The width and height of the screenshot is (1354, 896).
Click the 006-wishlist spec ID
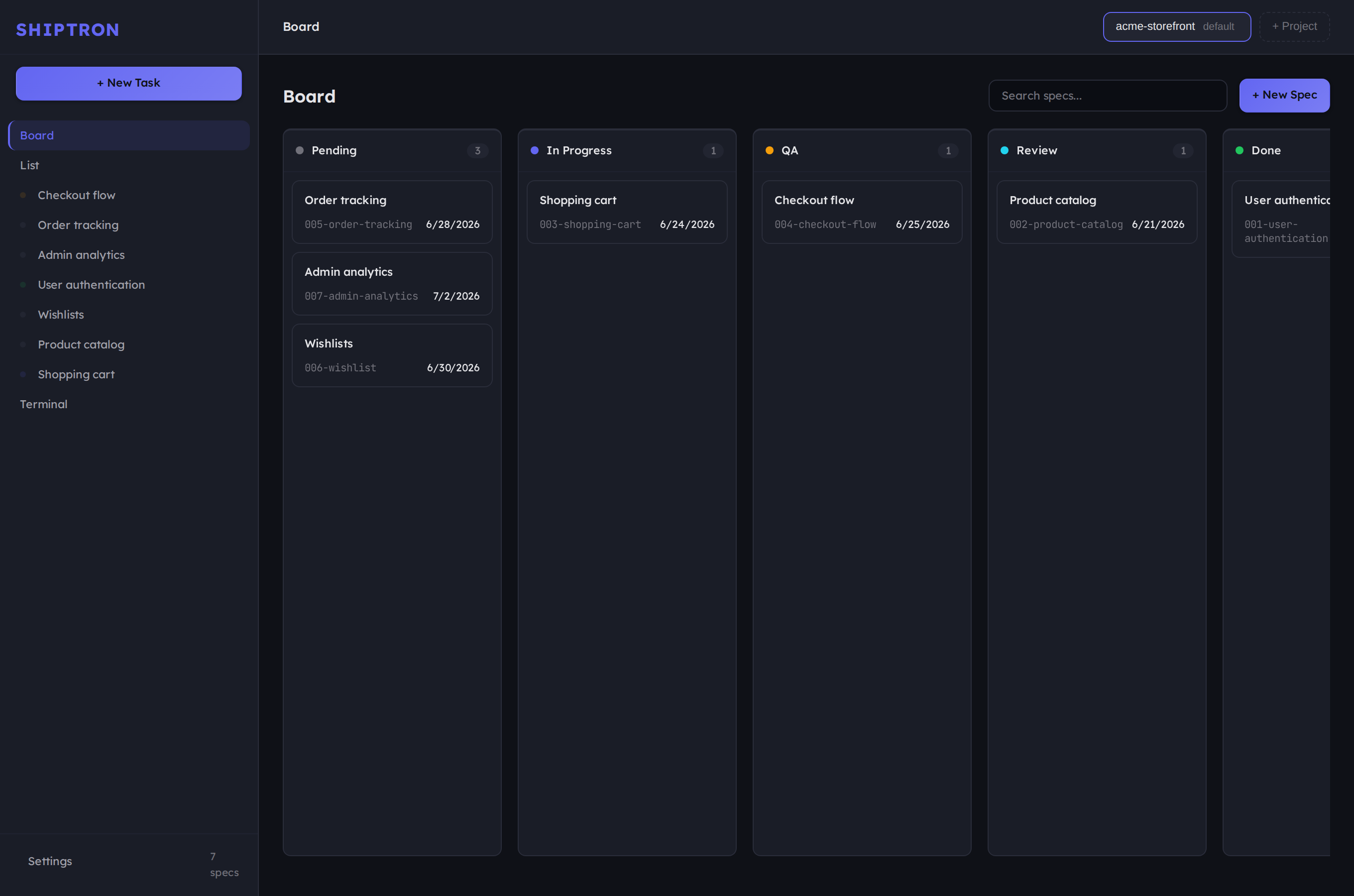tap(340, 368)
